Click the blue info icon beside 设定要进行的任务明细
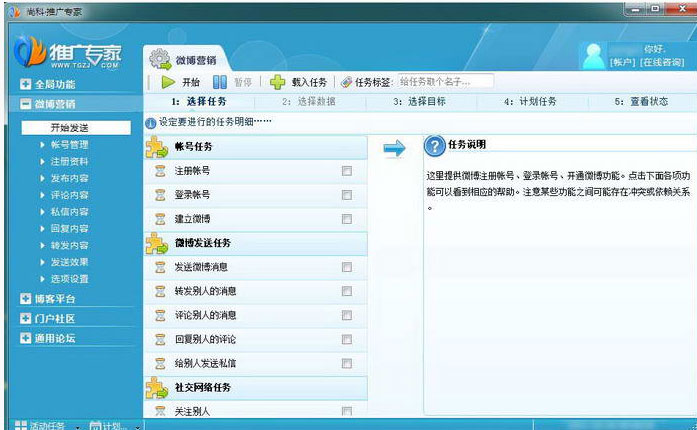Screen dimensions: 697x430 (151, 123)
